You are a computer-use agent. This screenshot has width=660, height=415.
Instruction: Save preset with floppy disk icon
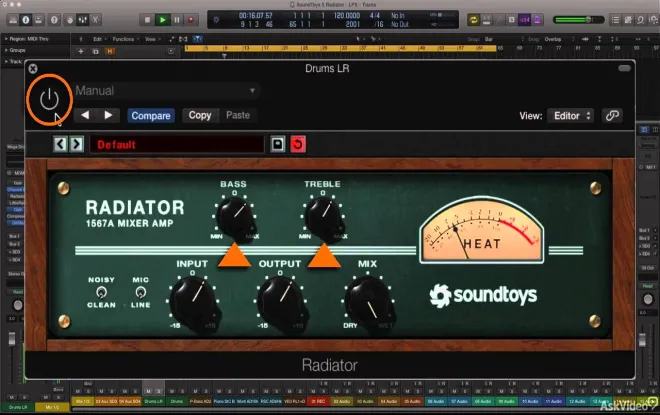click(278, 144)
